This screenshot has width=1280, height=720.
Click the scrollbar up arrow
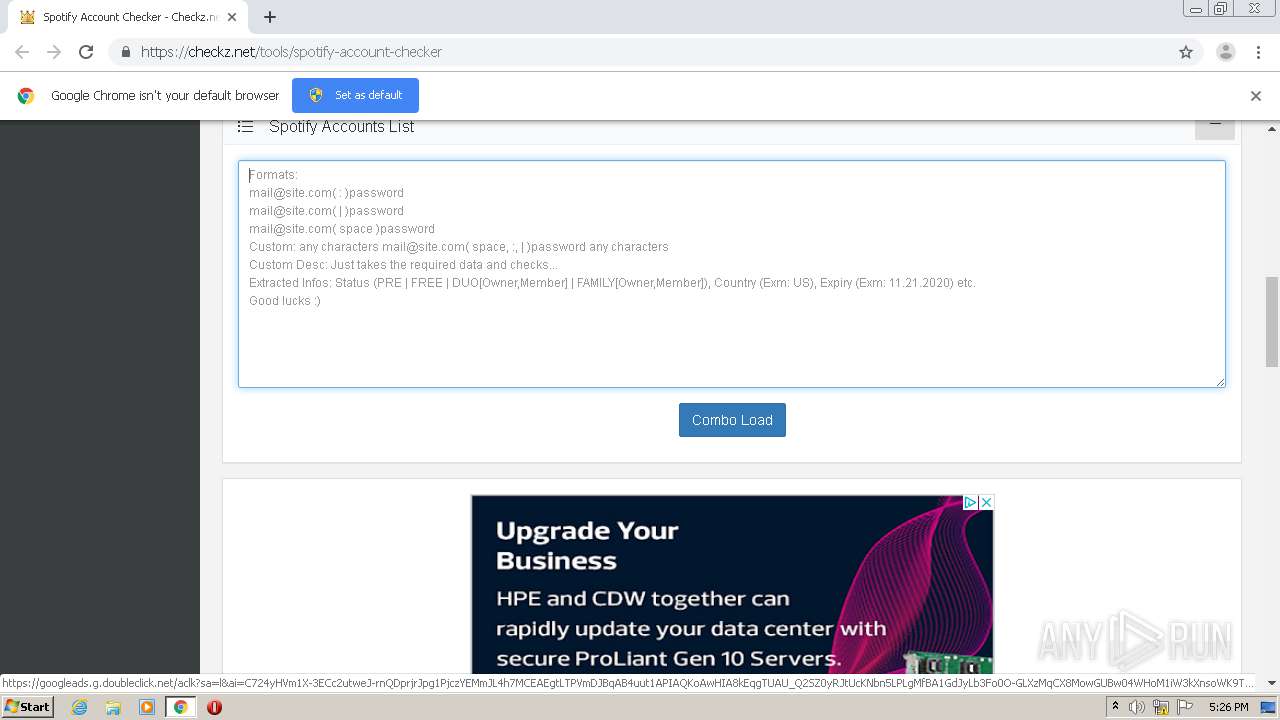click(x=1272, y=129)
